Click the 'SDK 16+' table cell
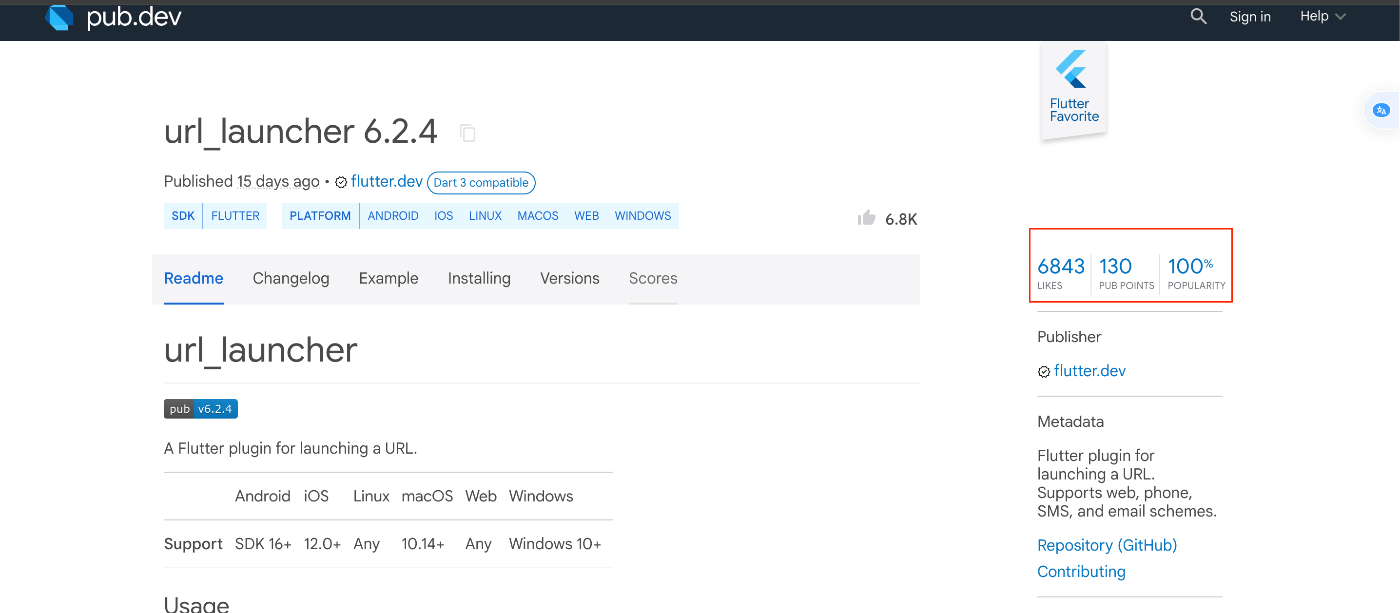 point(263,544)
